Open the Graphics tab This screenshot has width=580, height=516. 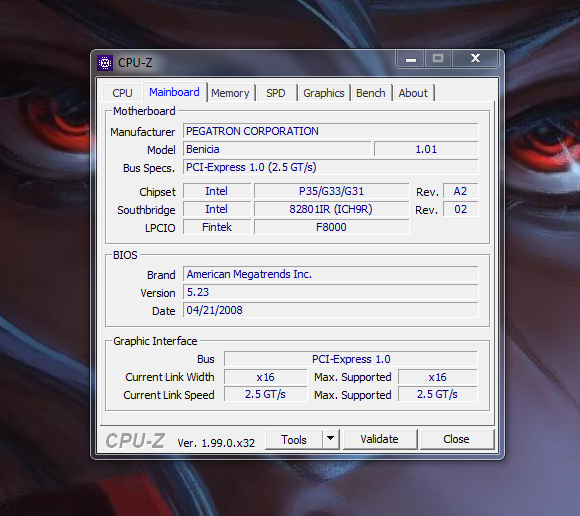click(324, 93)
